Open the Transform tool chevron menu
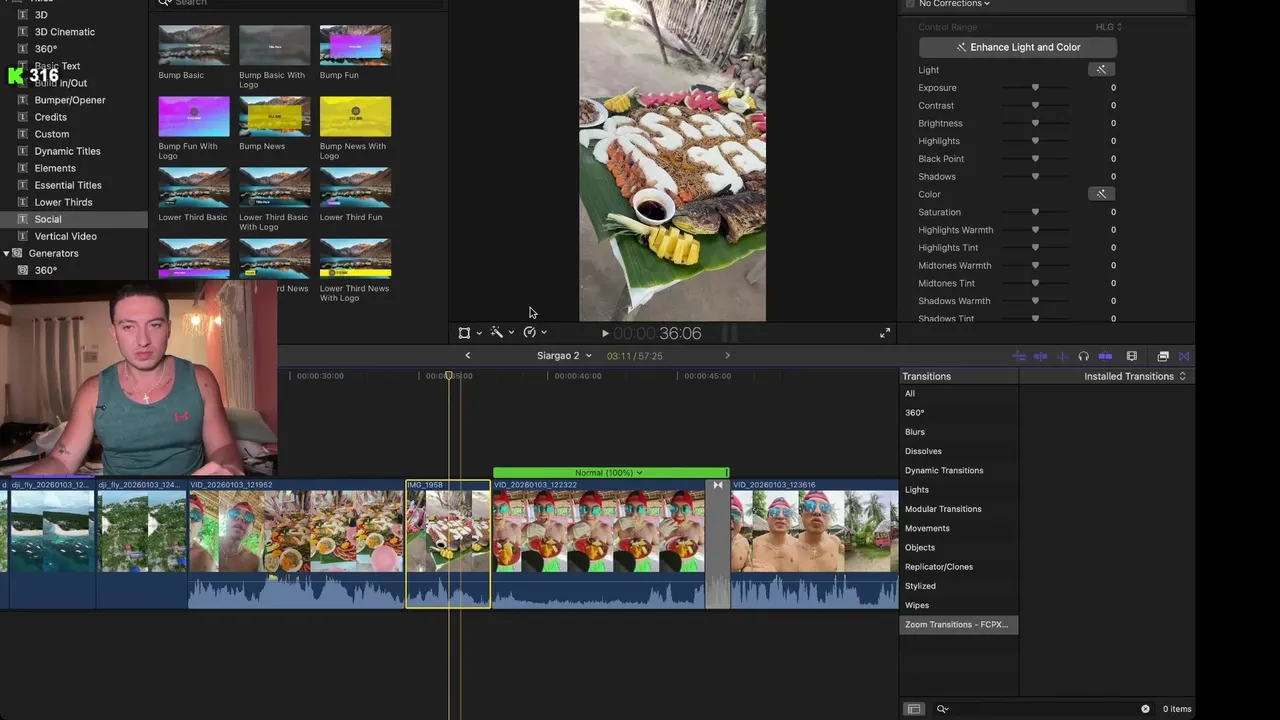 pyautogui.click(x=479, y=333)
